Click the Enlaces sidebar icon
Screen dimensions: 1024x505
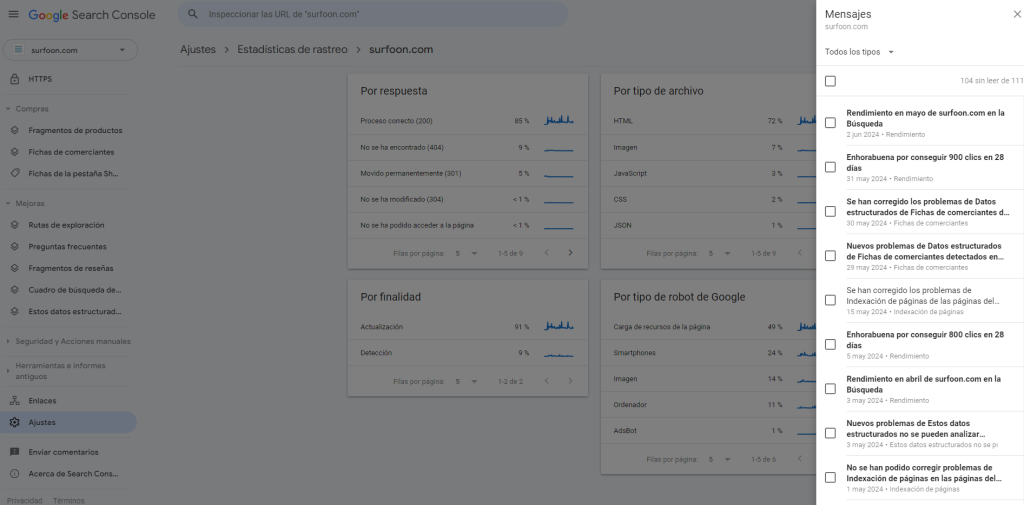coord(14,400)
